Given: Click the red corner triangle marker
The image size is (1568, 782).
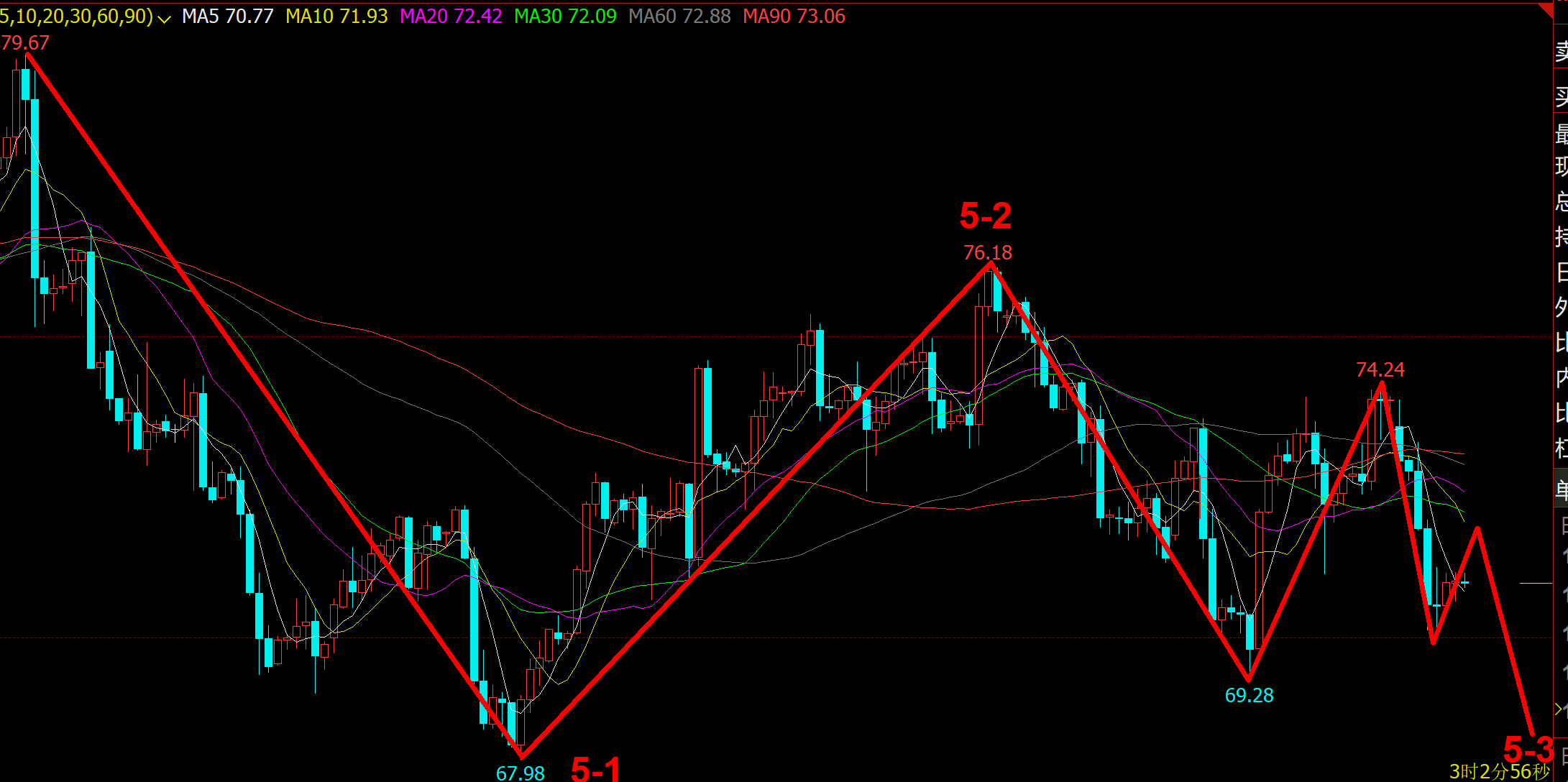Looking at the screenshot, I should point(1547,9).
